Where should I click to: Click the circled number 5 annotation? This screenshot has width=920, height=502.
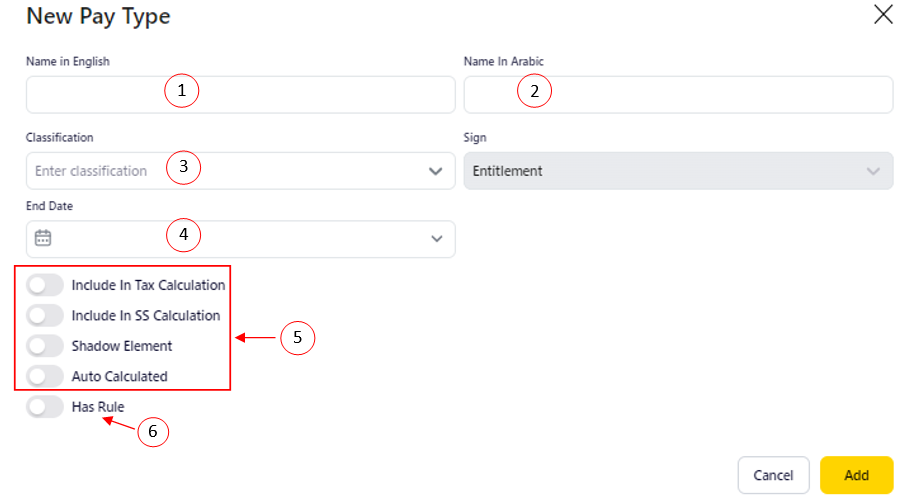click(x=298, y=339)
